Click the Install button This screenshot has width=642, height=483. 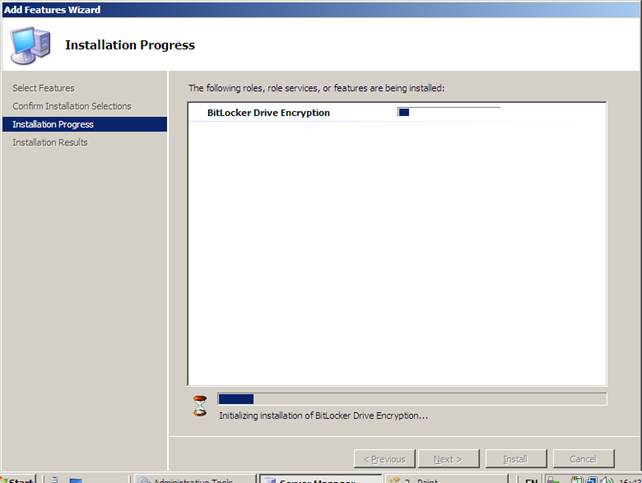click(515, 459)
